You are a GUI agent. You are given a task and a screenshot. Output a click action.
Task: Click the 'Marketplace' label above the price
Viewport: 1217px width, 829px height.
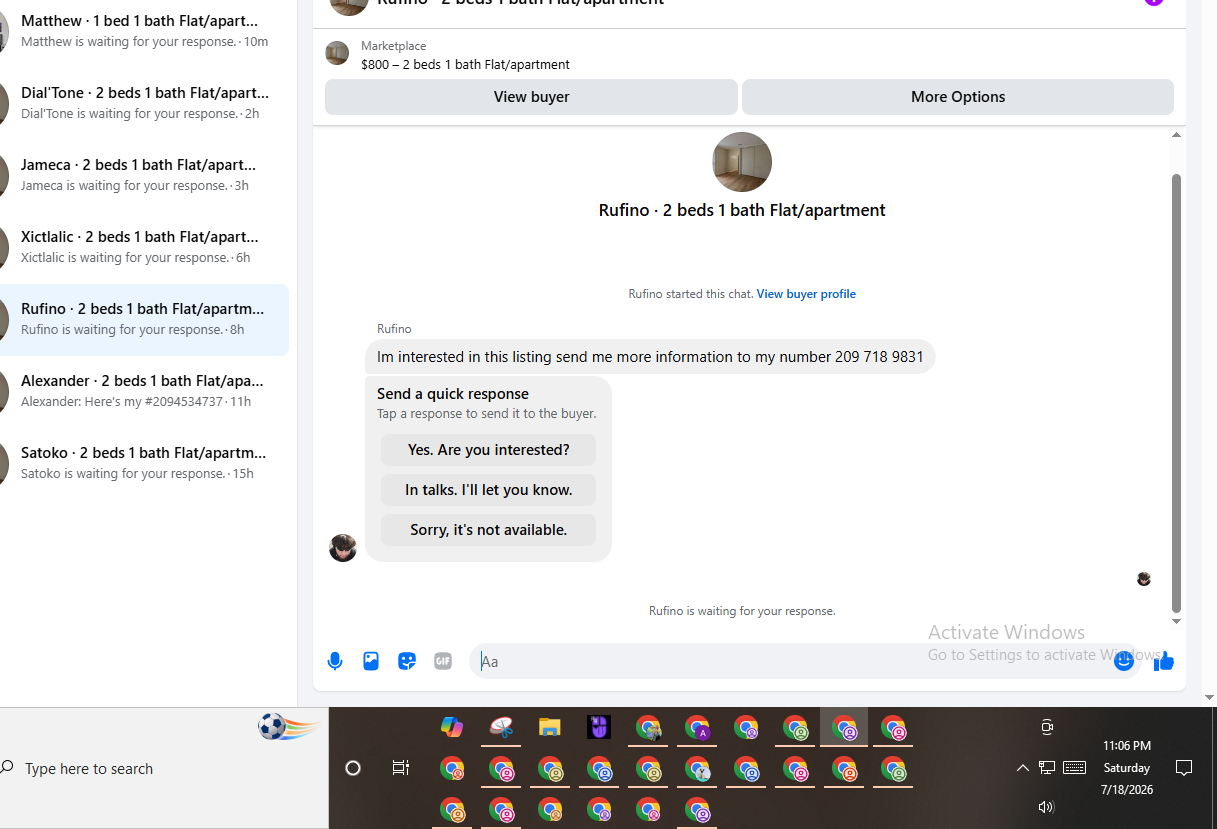coord(393,46)
